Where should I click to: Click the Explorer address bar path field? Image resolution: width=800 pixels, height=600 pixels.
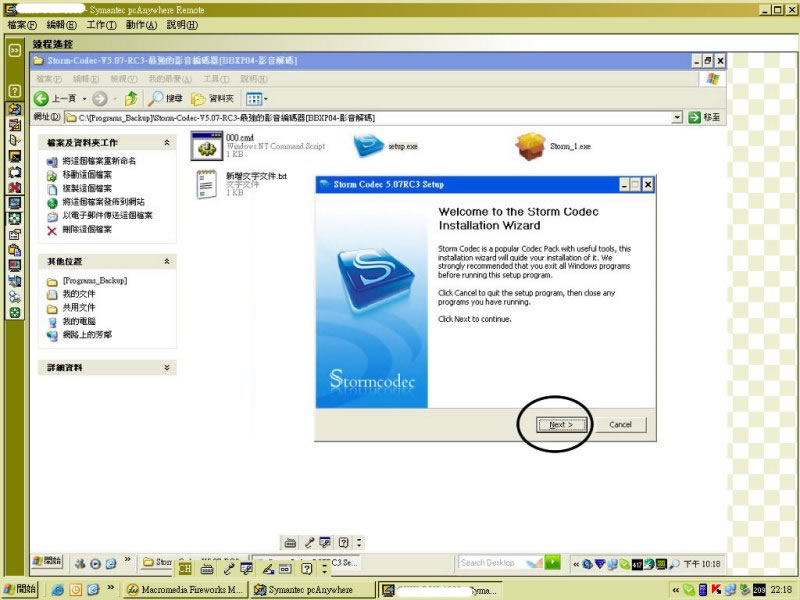pos(368,118)
